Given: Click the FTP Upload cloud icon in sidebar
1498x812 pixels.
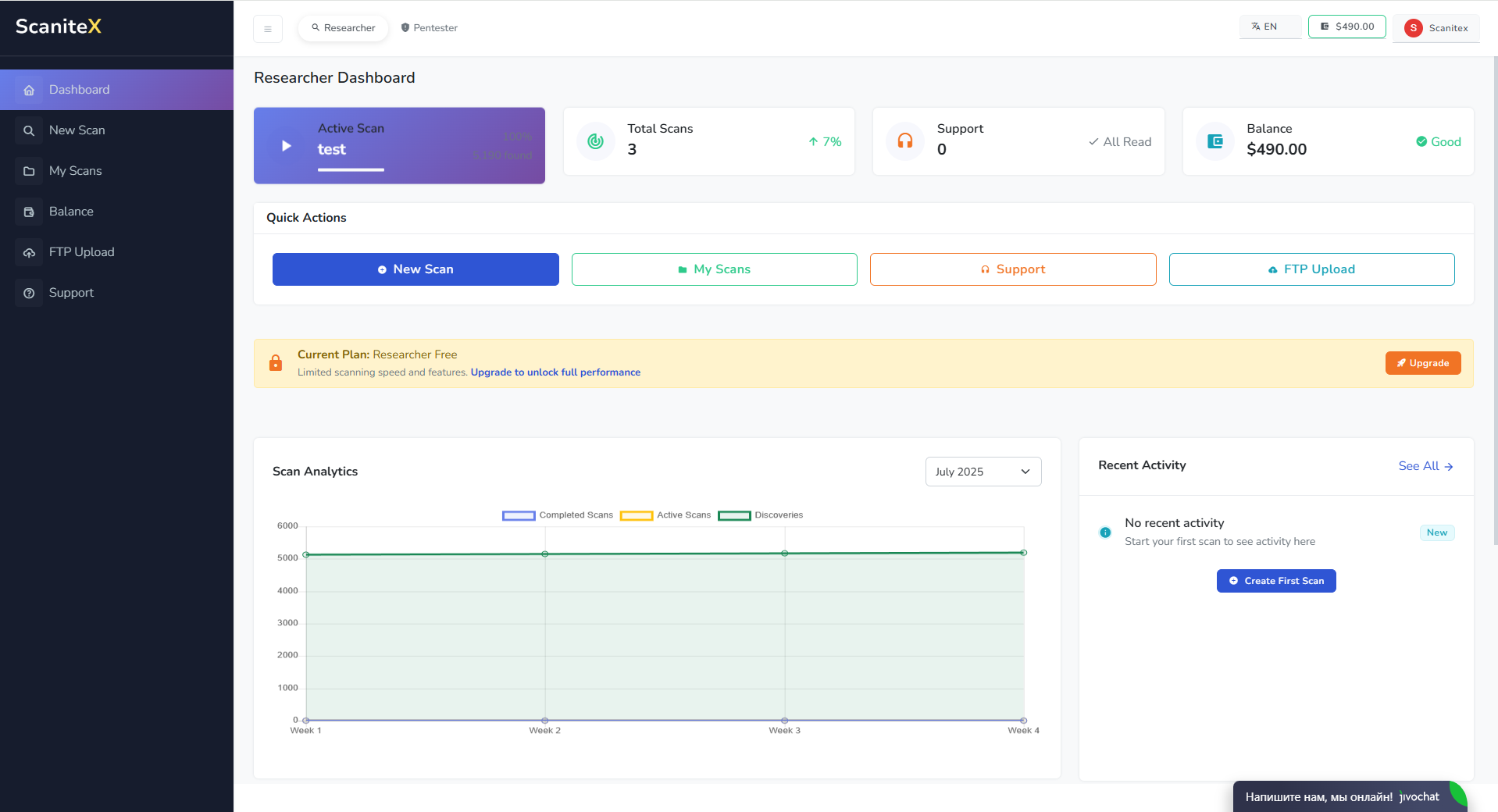Looking at the screenshot, I should (x=29, y=253).
